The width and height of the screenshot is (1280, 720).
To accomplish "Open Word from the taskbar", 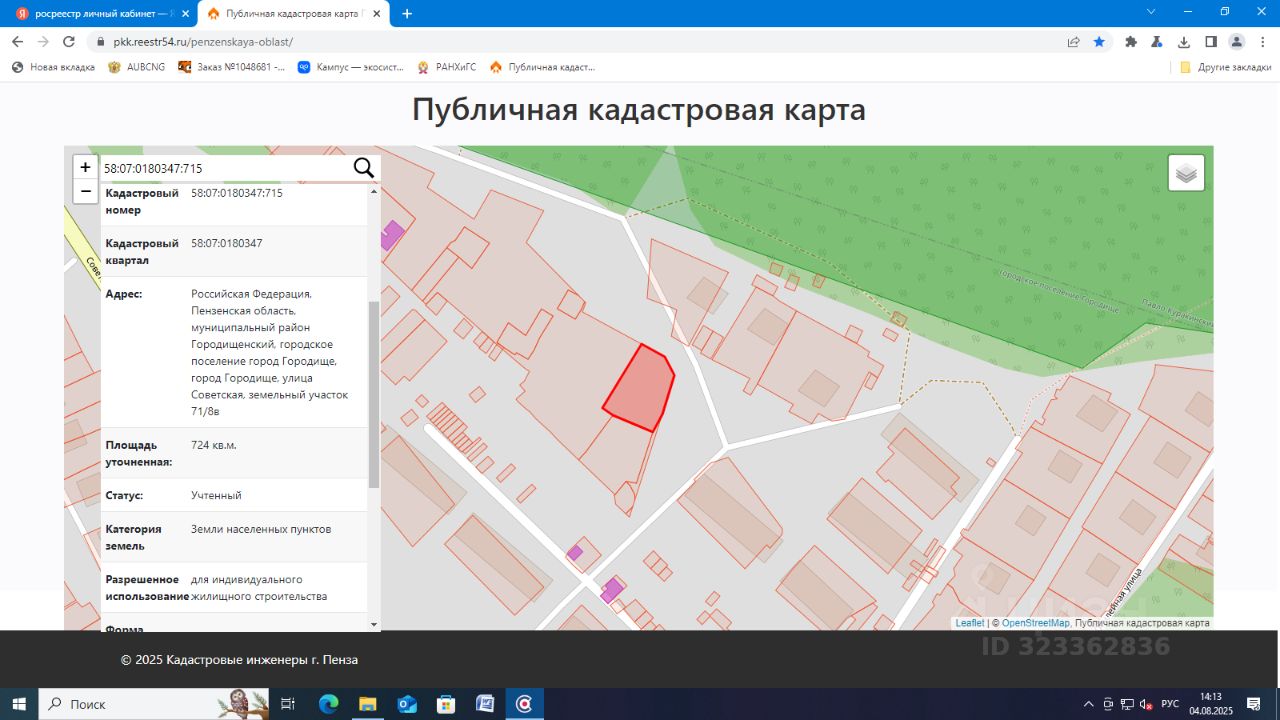I will (x=485, y=704).
